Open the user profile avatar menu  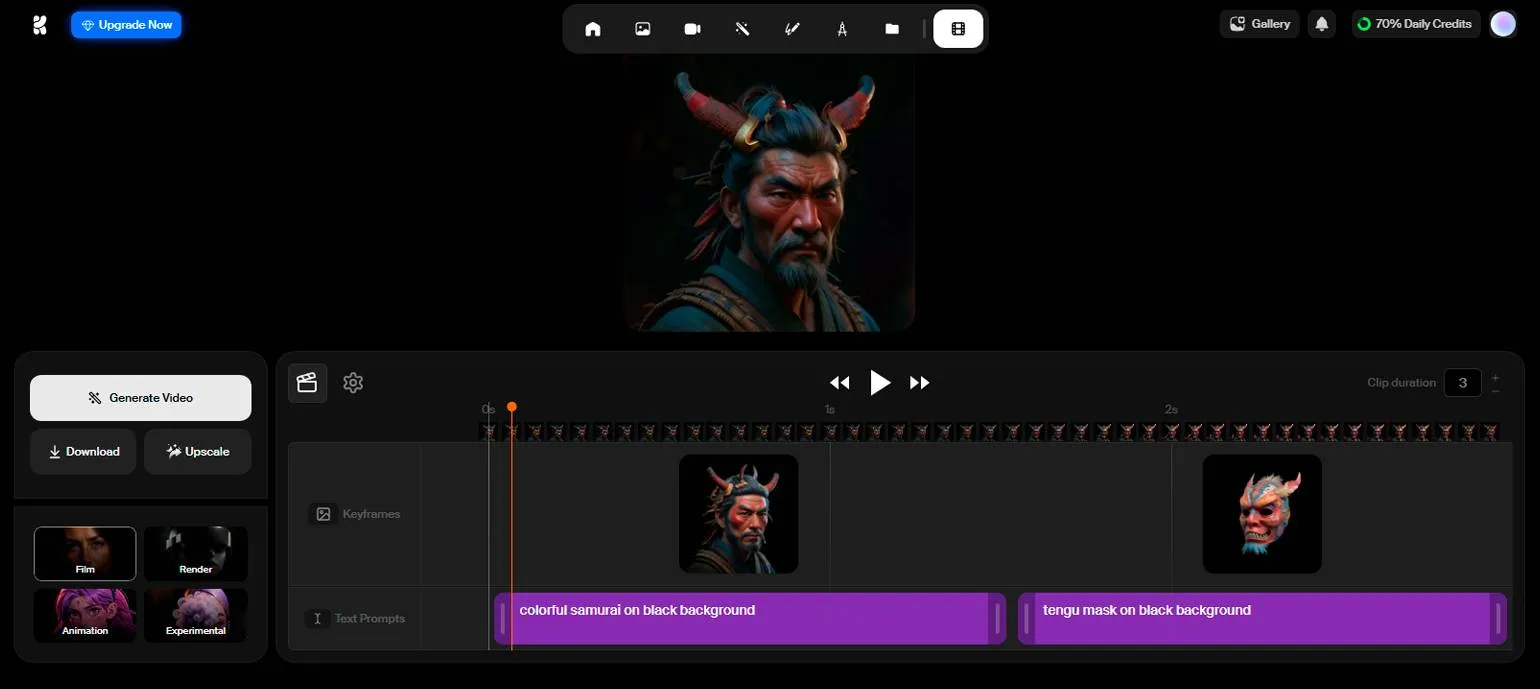click(x=1503, y=24)
